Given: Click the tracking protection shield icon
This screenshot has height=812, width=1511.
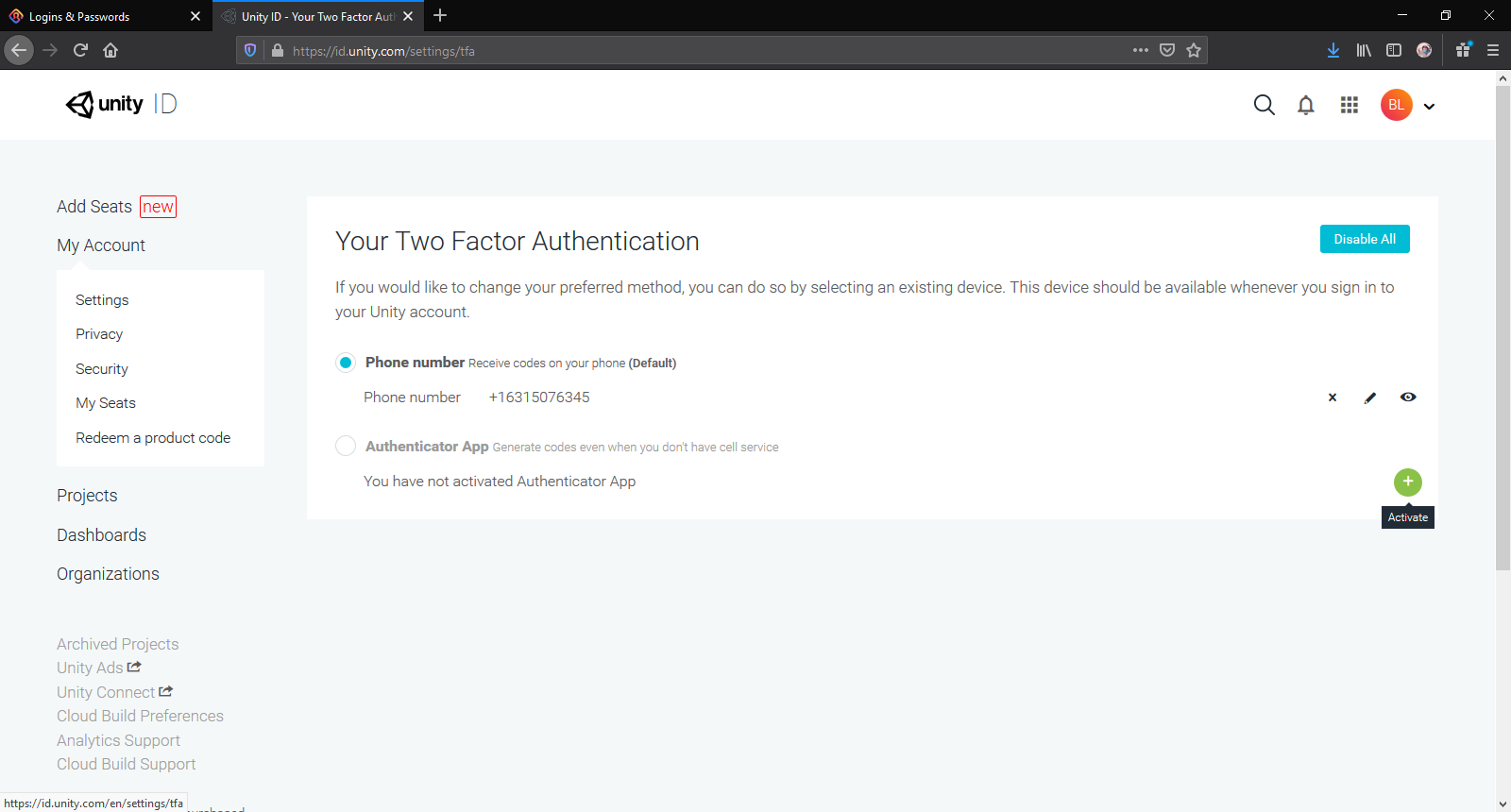Looking at the screenshot, I should (x=250, y=51).
